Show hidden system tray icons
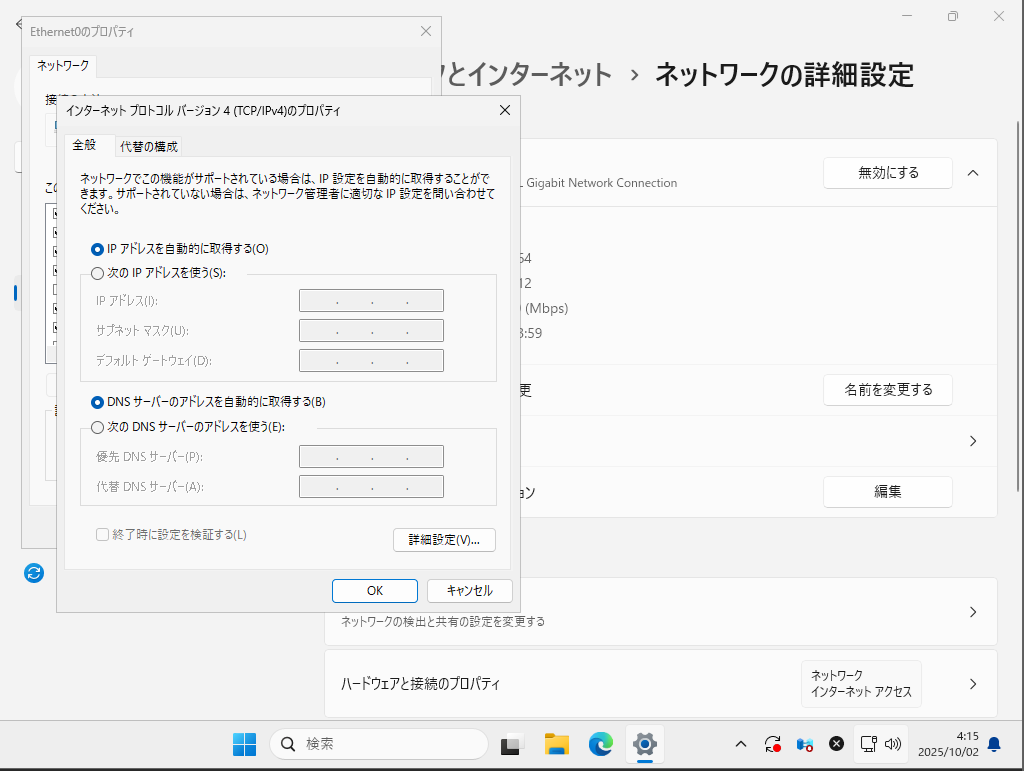This screenshot has height=771, width=1024. click(740, 744)
